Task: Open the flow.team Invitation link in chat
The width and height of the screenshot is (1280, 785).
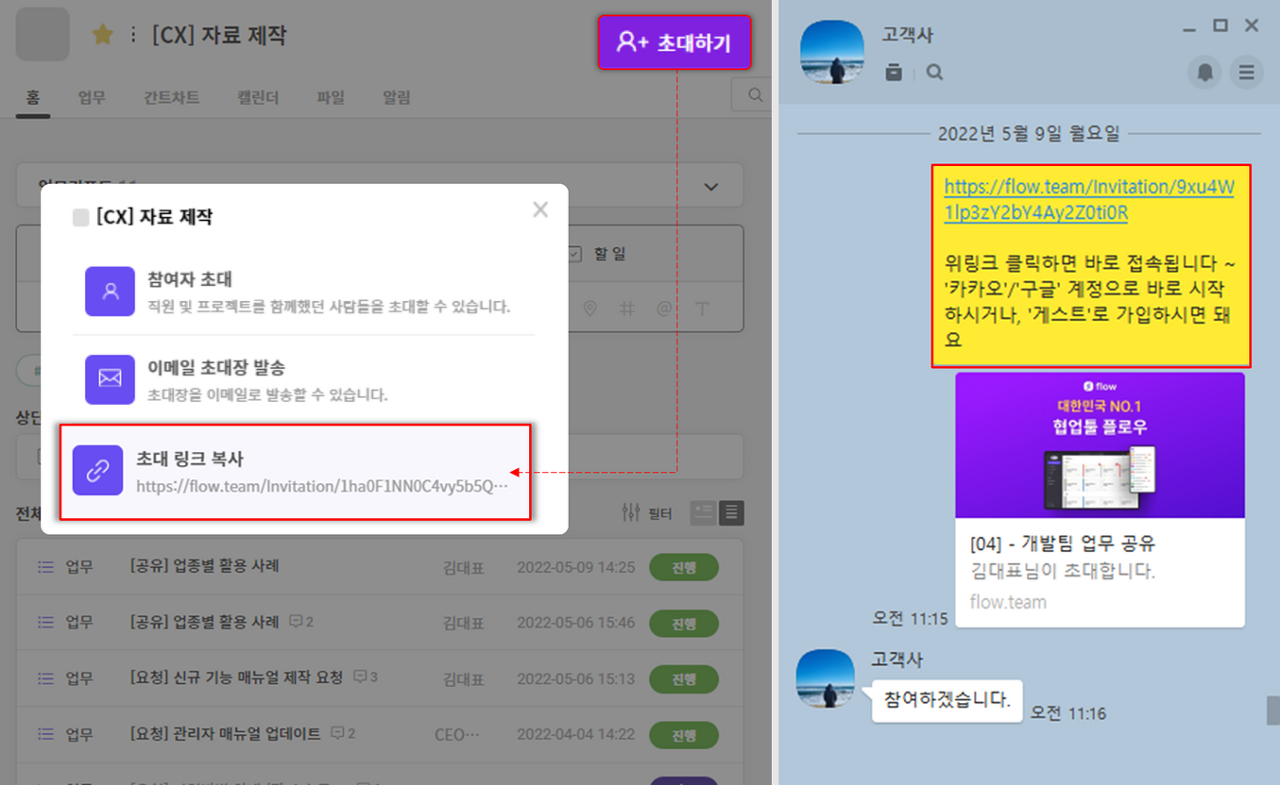Action: pyautogui.click(x=1089, y=200)
